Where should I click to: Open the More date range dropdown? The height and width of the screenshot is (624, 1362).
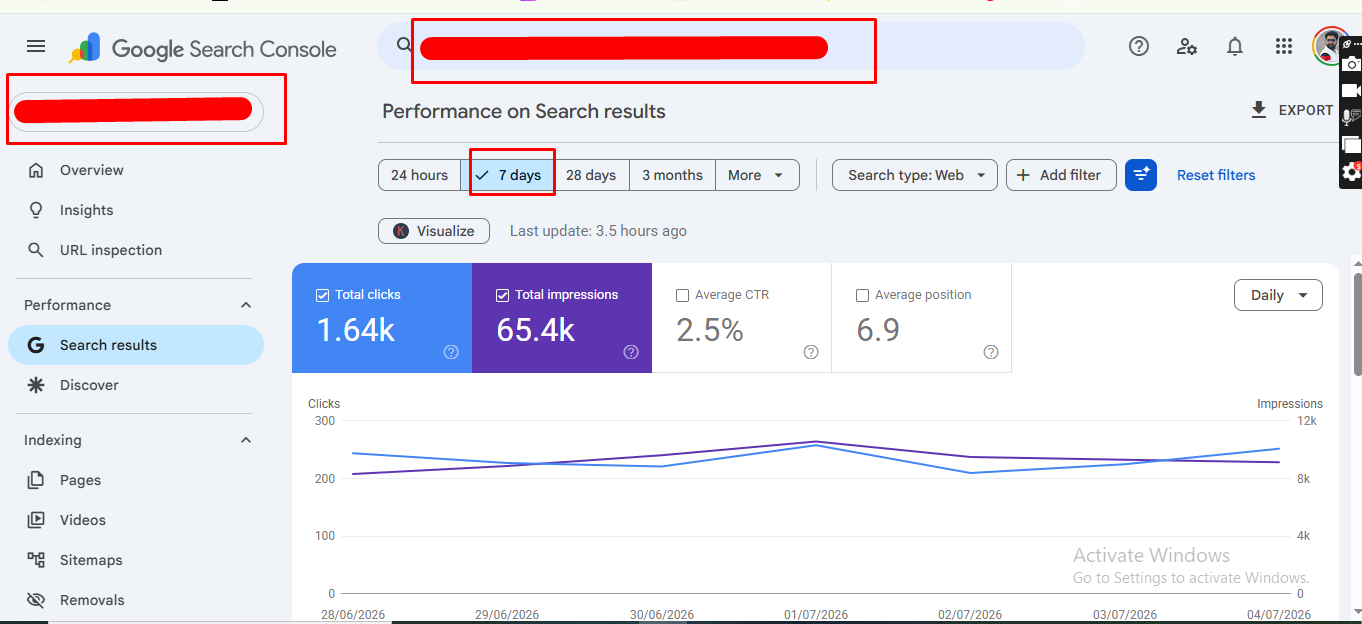pyautogui.click(x=757, y=175)
